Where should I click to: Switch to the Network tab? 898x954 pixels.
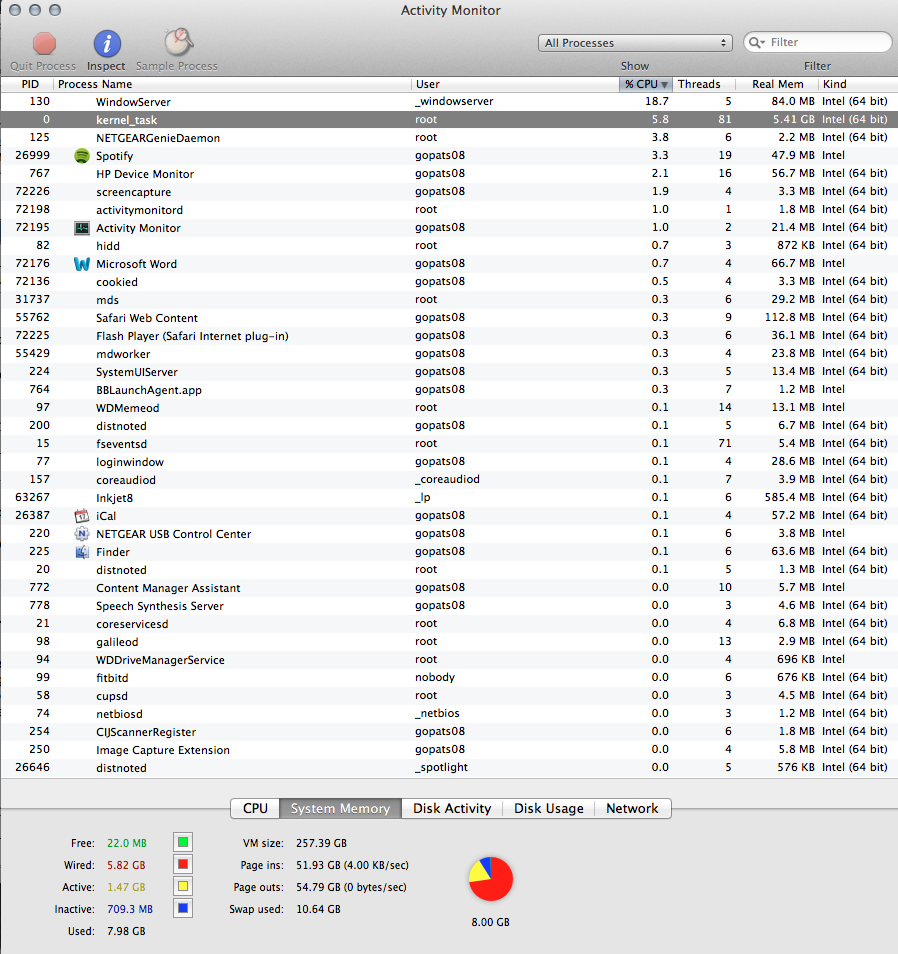(x=632, y=808)
